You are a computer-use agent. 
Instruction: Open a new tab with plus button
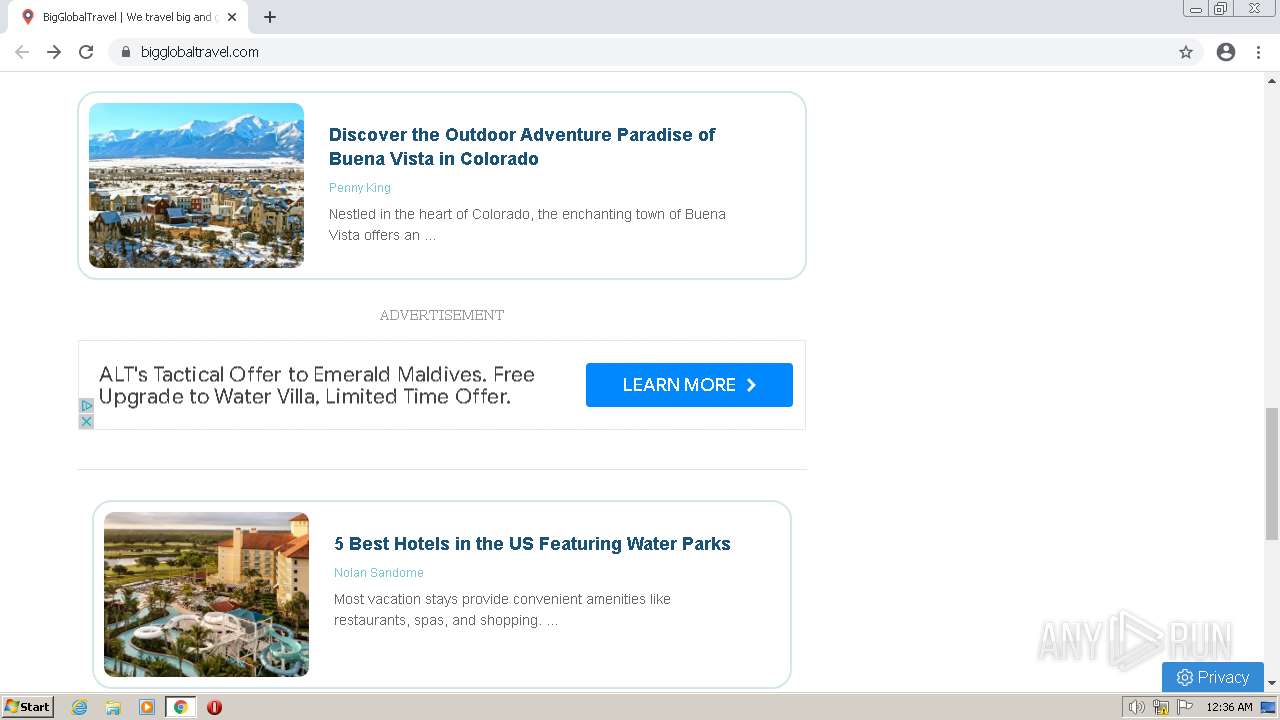click(270, 17)
